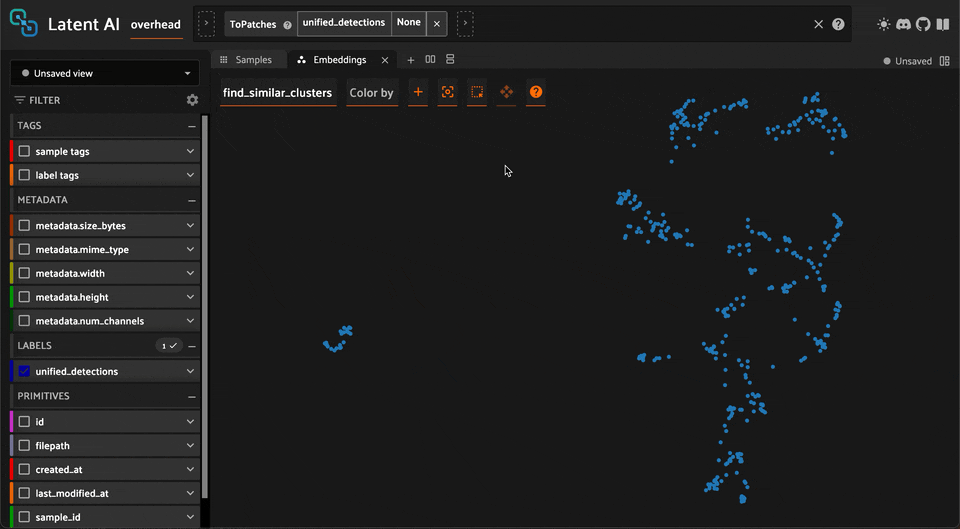Click the orange help icon in Embeddings toolbar
The width and height of the screenshot is (960, 529).
click(x=536, y=92)
